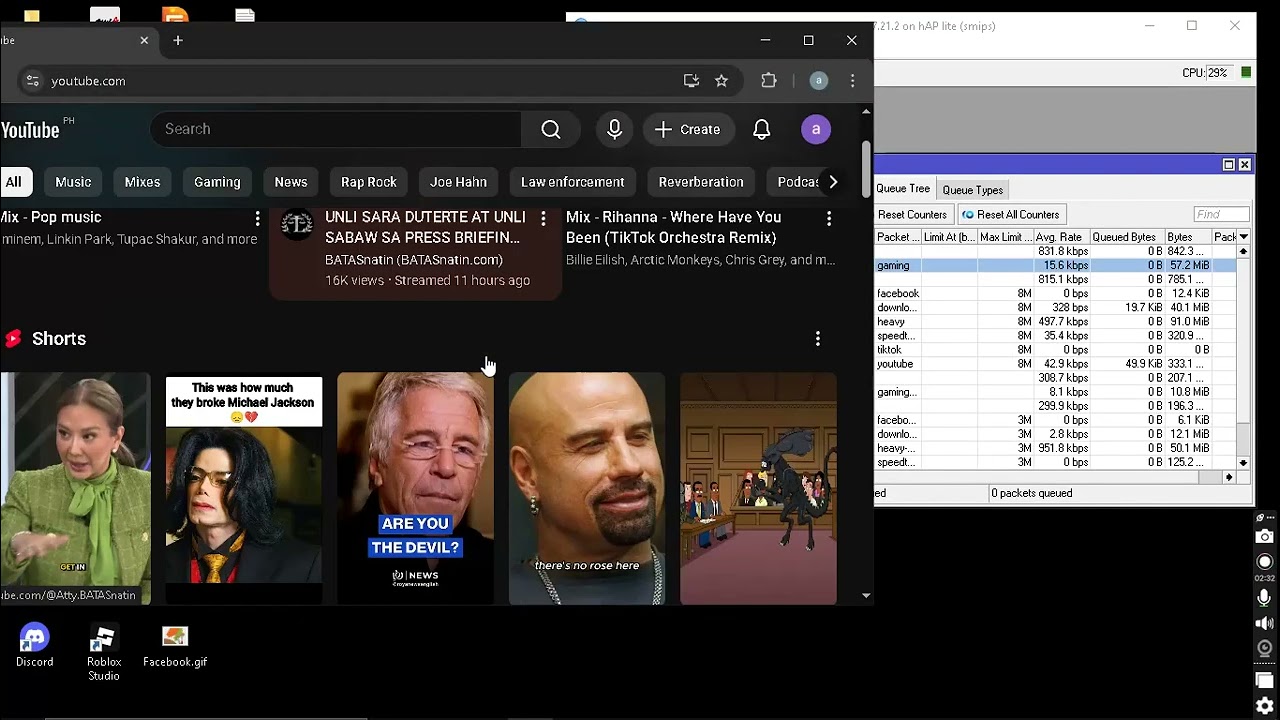The image size is (1280, 720).
Task: Select the Mixes filter chip
Action: point(142,182)
